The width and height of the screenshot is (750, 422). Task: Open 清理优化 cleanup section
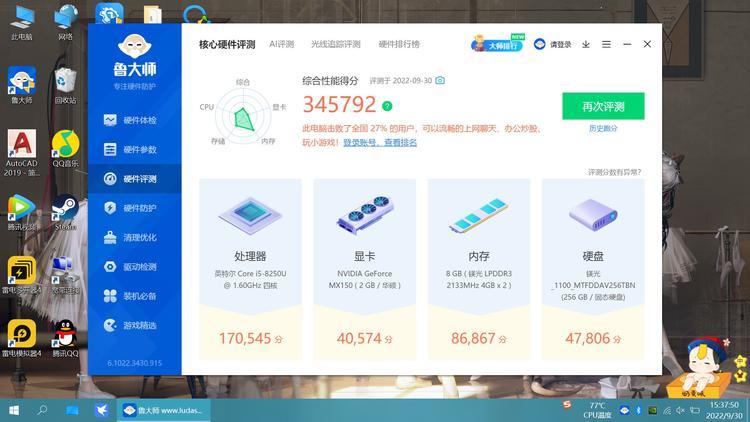(x=138, y=238)
